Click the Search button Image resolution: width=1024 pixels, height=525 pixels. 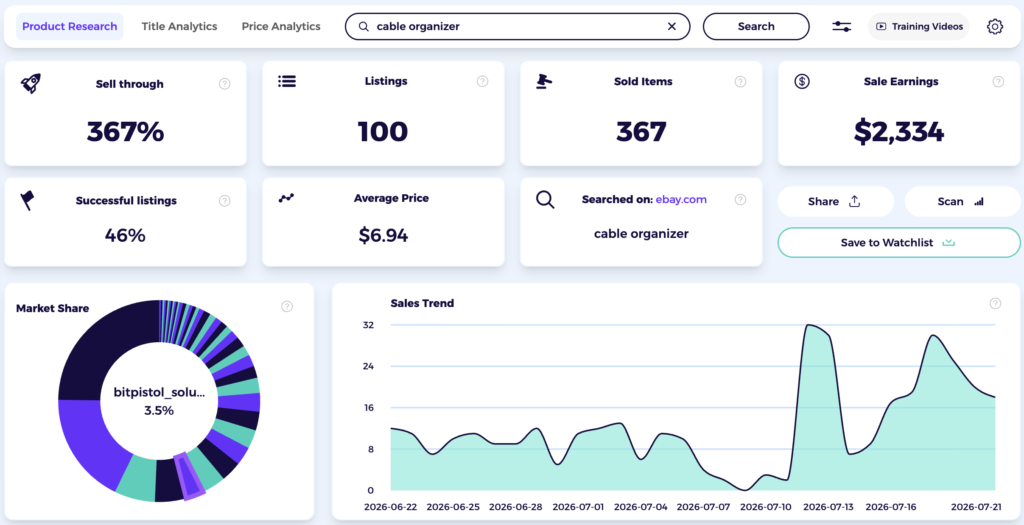tap(756, 27)
